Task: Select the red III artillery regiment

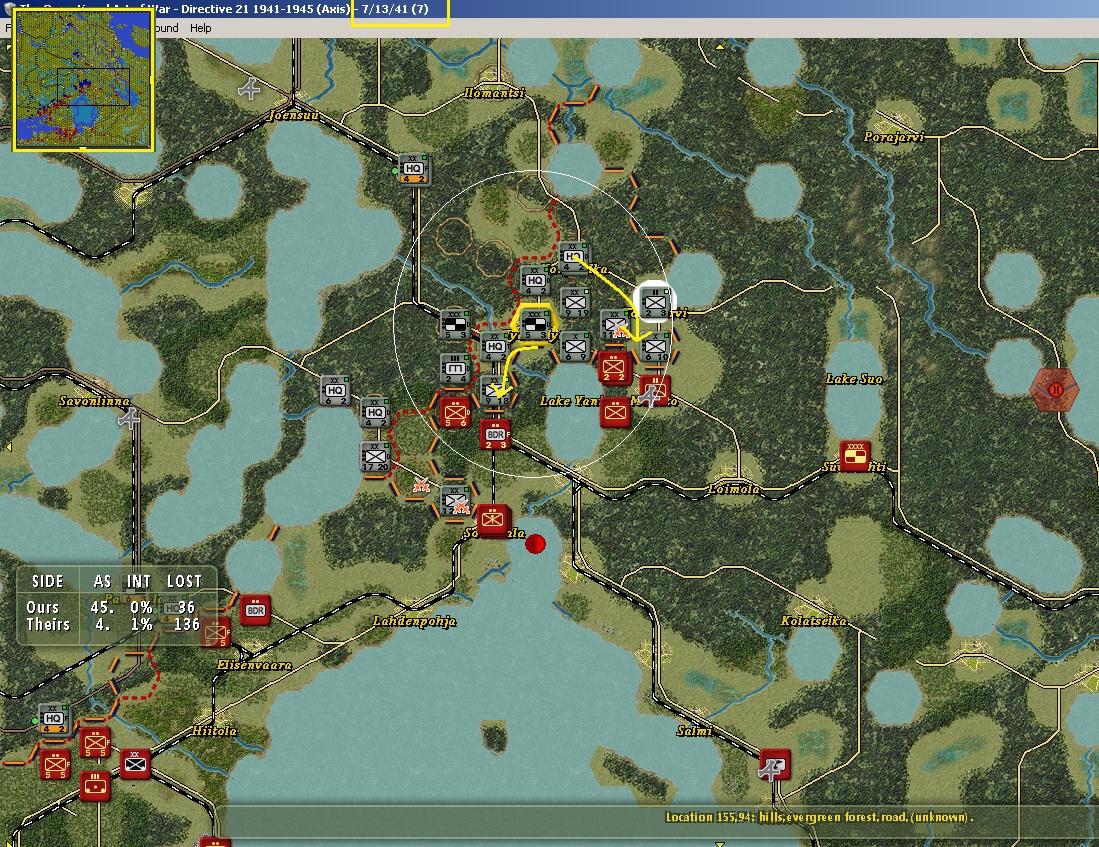Action: pyautogui.click(x=95, y=785)
